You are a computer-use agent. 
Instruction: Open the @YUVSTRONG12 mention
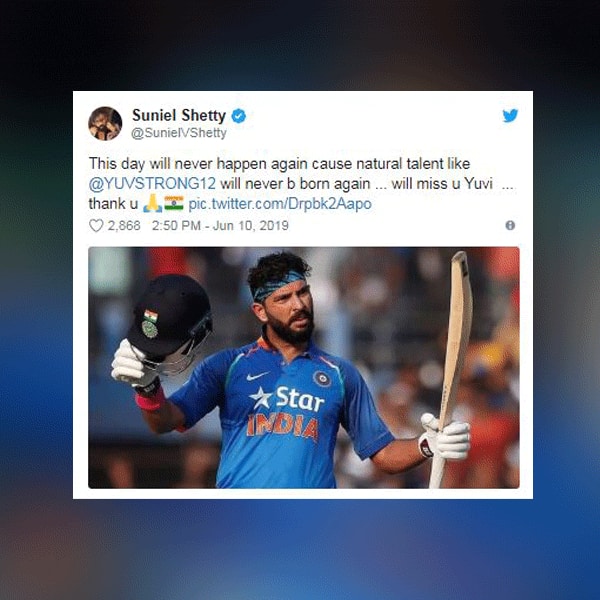(152, 184)
